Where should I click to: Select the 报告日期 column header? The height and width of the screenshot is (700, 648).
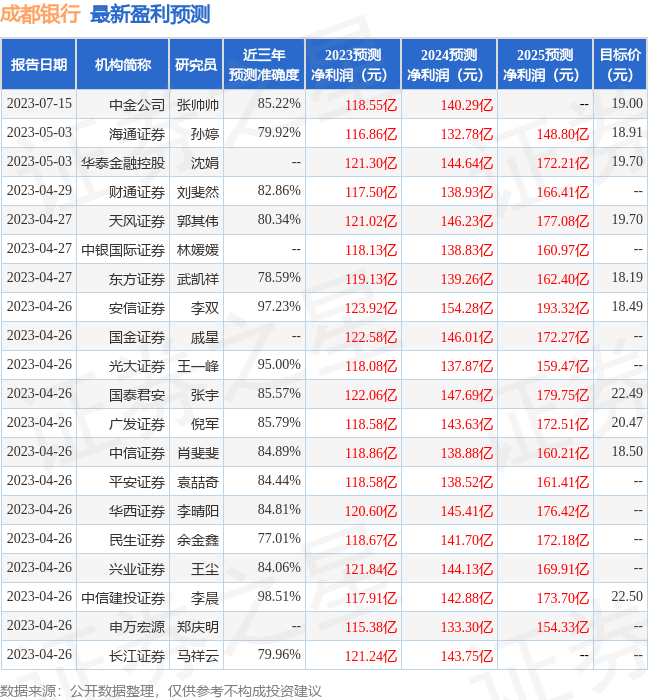click(x=39, y=65)
